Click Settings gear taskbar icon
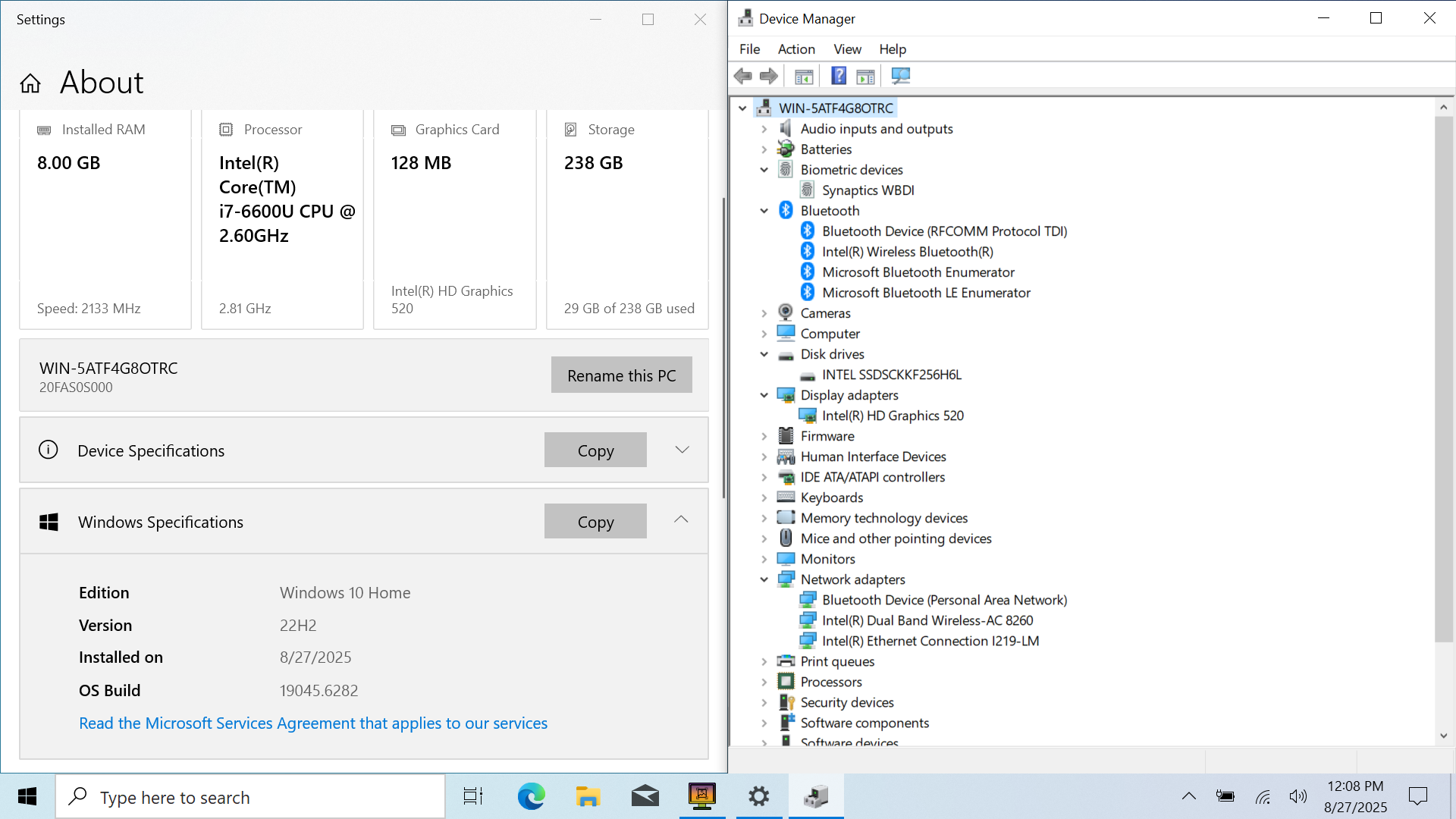1456x819 pixels. tap(759, 796)
